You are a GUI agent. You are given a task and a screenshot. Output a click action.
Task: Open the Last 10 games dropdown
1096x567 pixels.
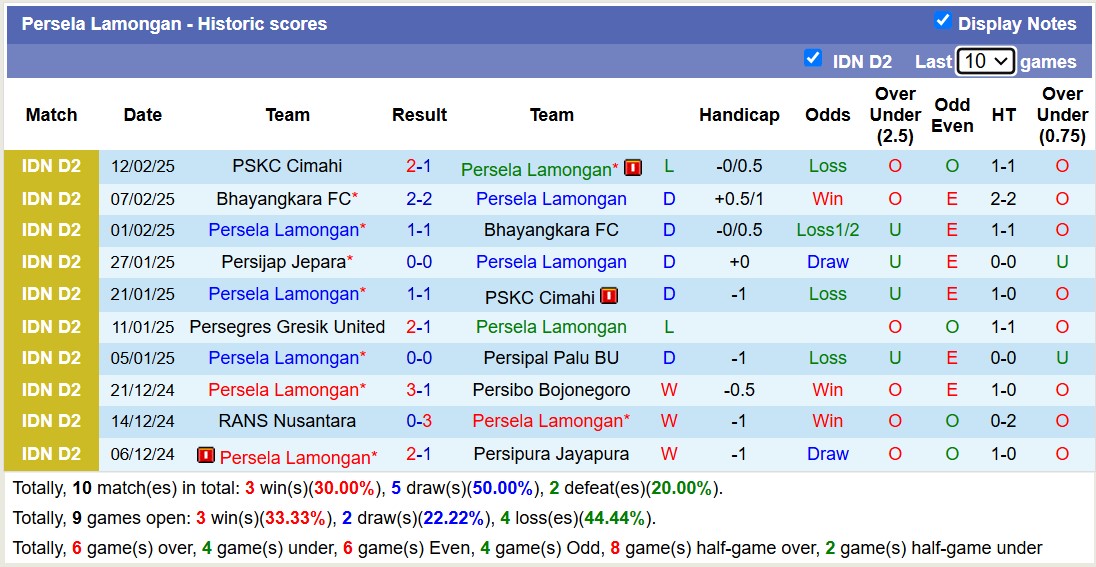pyautogui.click(x=986, y=62)
